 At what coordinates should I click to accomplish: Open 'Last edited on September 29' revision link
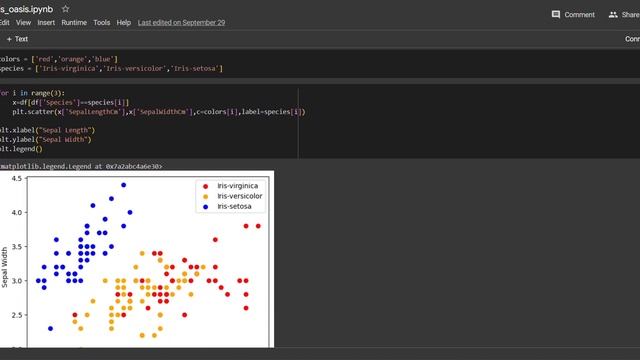pos(181,22)
